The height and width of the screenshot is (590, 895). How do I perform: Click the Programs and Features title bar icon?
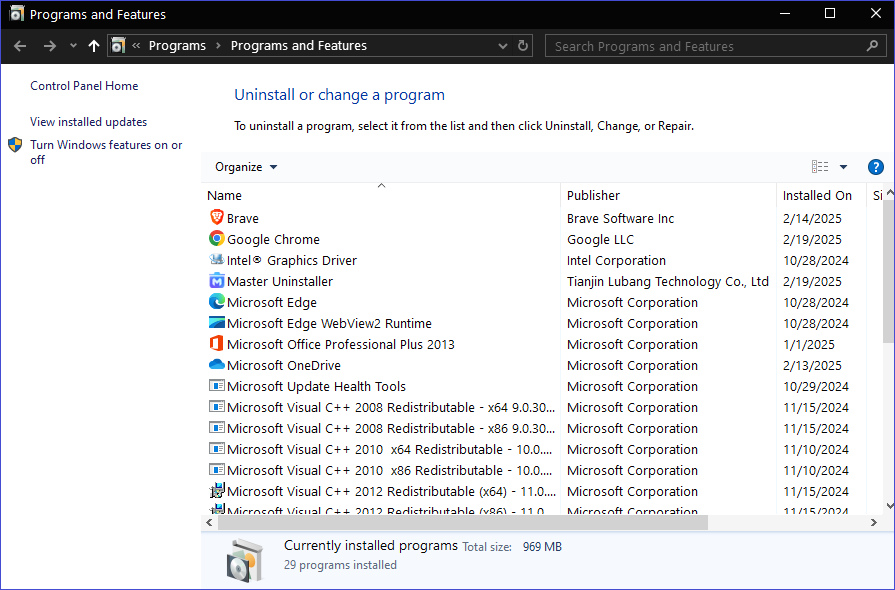pyautogui.click(x=17, y=14)
